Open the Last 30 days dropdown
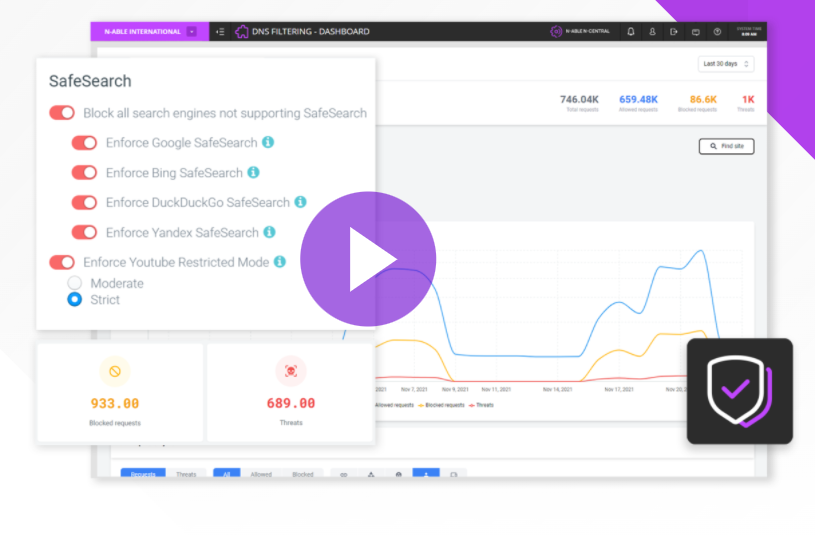 (x=726, y=64)
